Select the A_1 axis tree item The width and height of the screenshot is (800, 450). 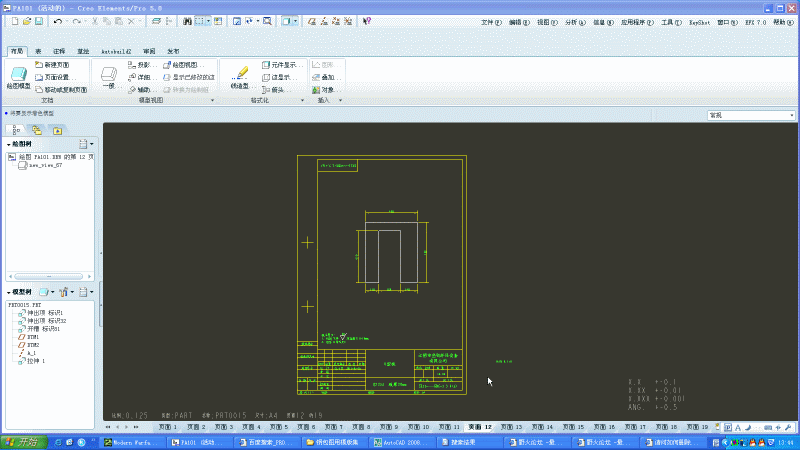click(28, 353)
